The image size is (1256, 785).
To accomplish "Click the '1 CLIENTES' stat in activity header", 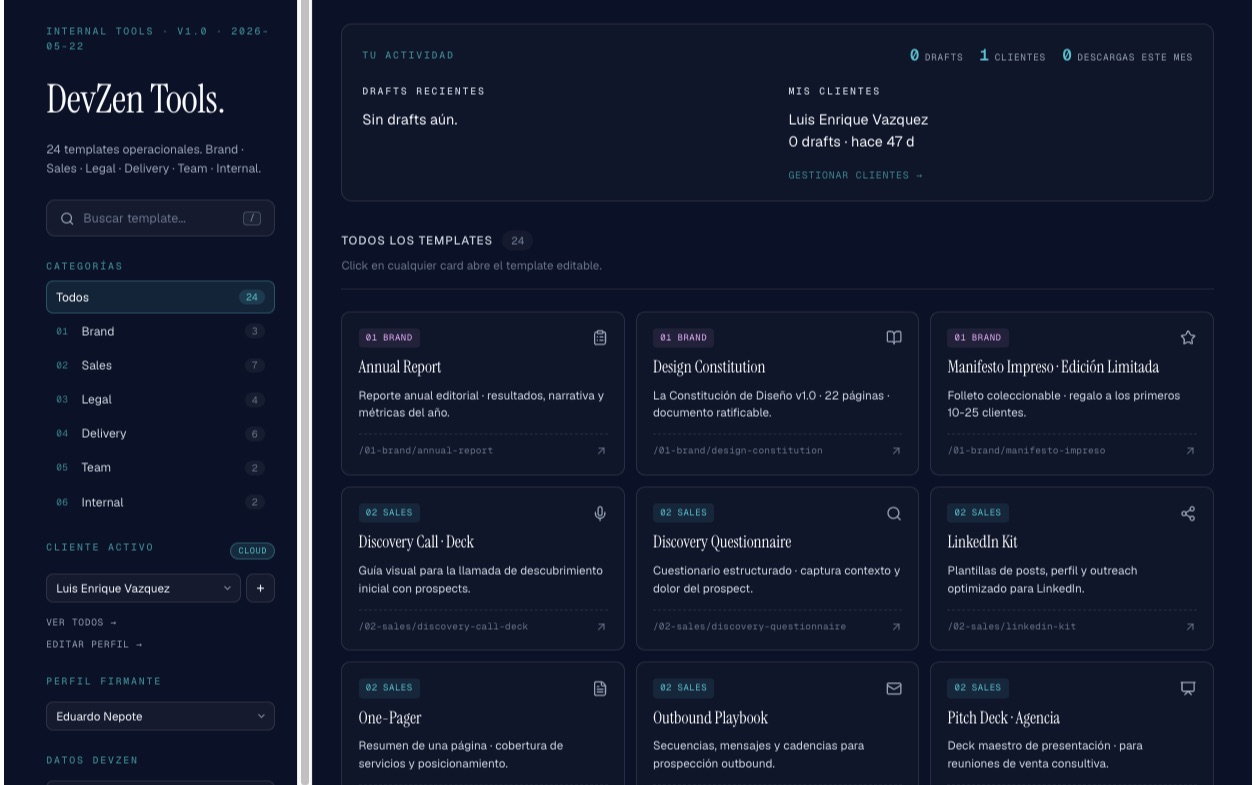I will [1012, 56].
